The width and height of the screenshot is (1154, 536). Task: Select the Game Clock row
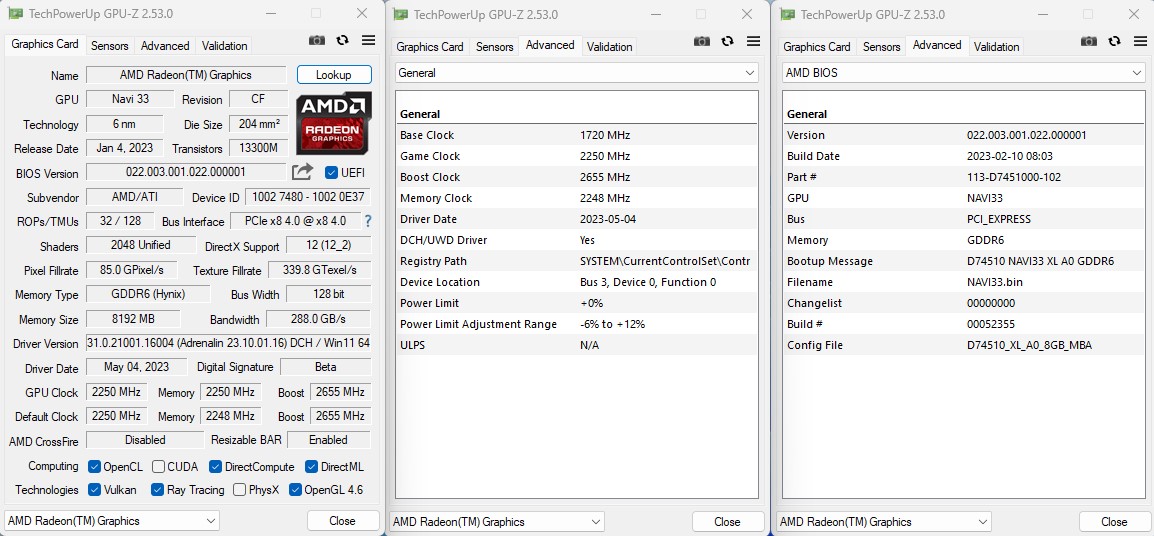[x=576, y=156]
